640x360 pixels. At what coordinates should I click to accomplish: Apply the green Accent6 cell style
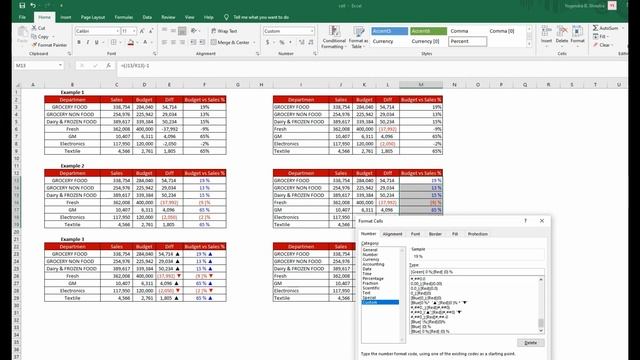pos(428,31)
